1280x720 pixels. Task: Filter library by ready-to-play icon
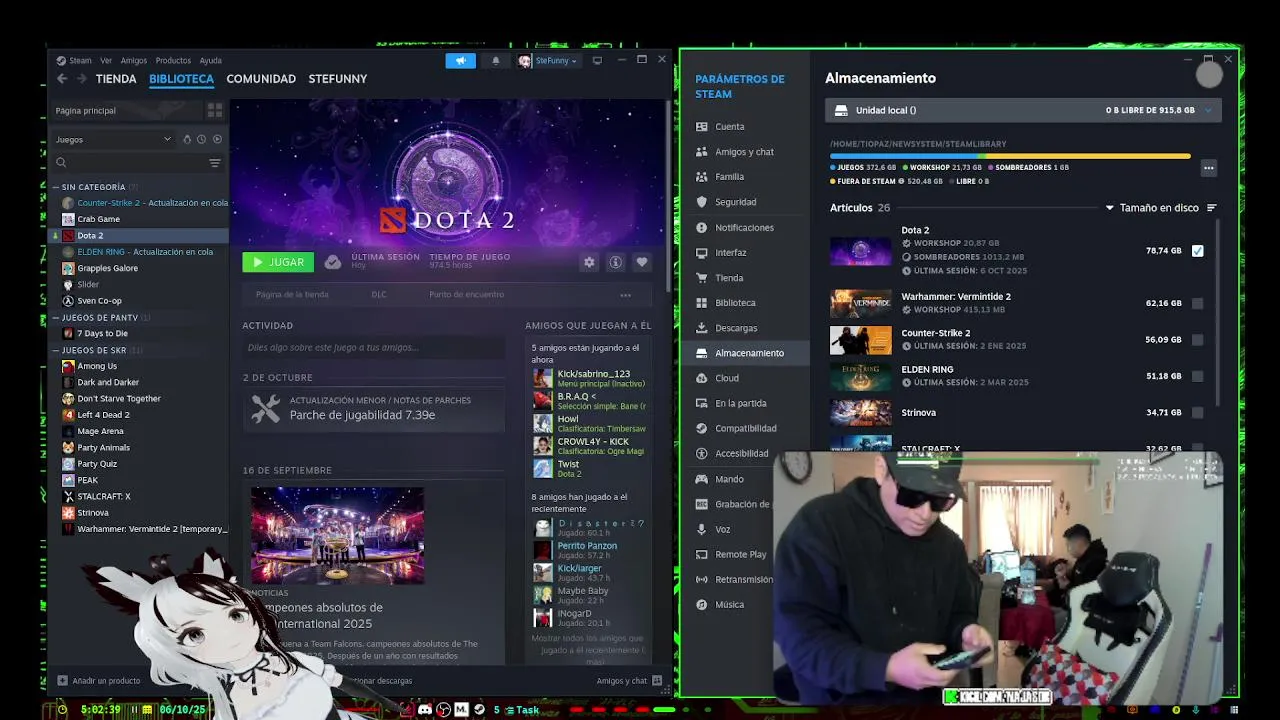click(217, 139)
